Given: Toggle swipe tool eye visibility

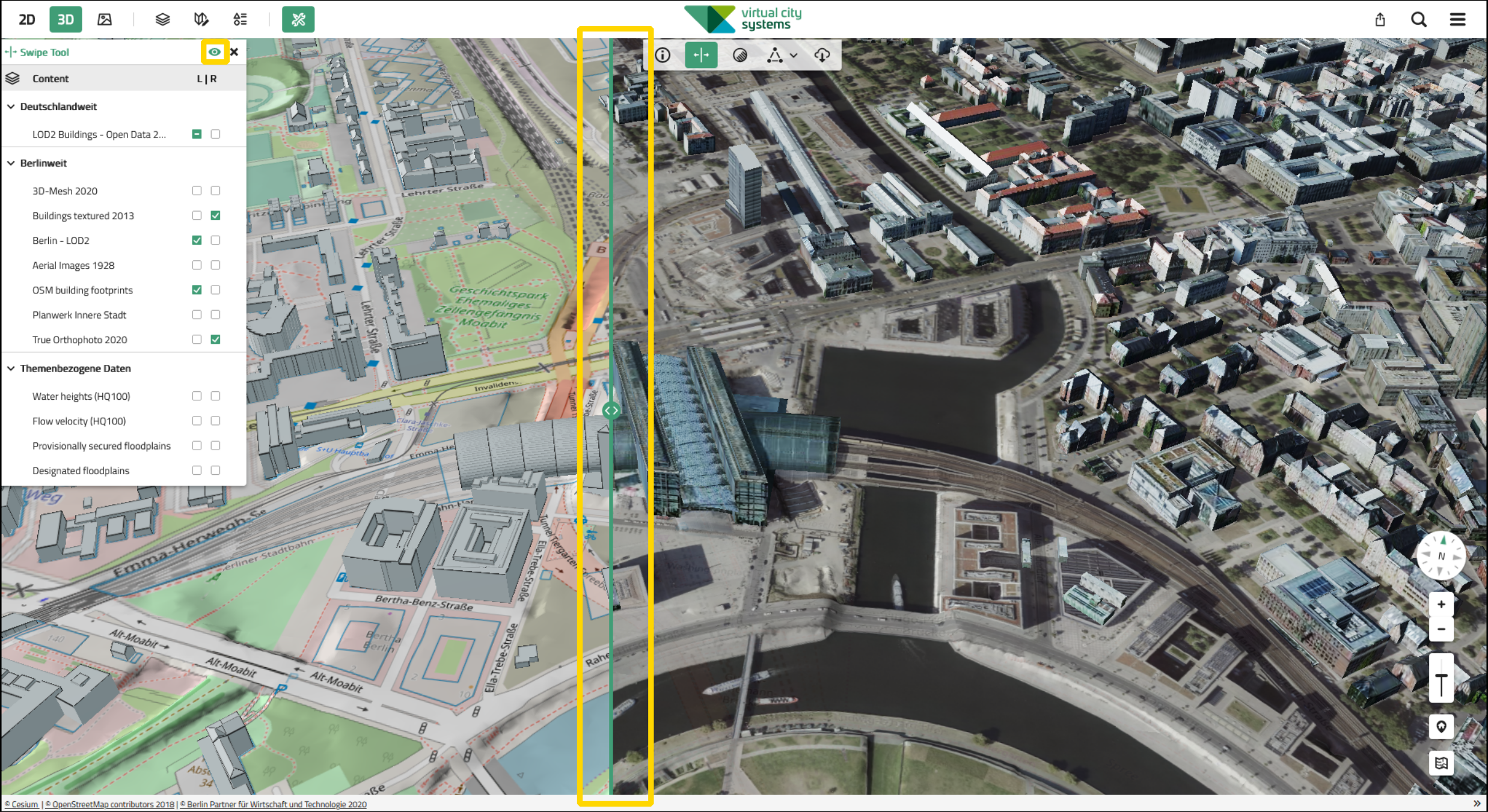Looking at the screenshot, I should point(214,52).
